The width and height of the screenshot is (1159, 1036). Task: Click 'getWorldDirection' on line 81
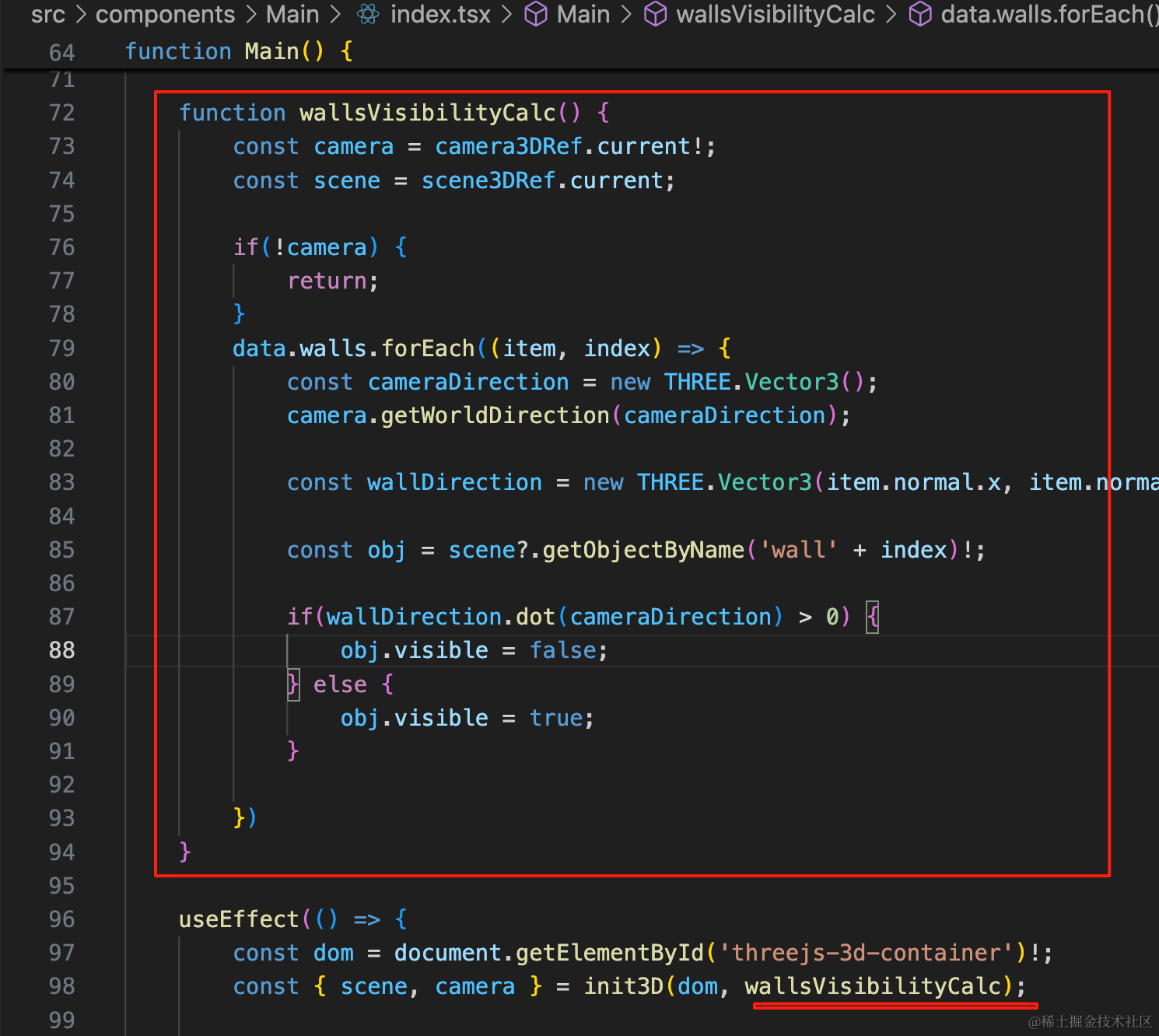495,415
